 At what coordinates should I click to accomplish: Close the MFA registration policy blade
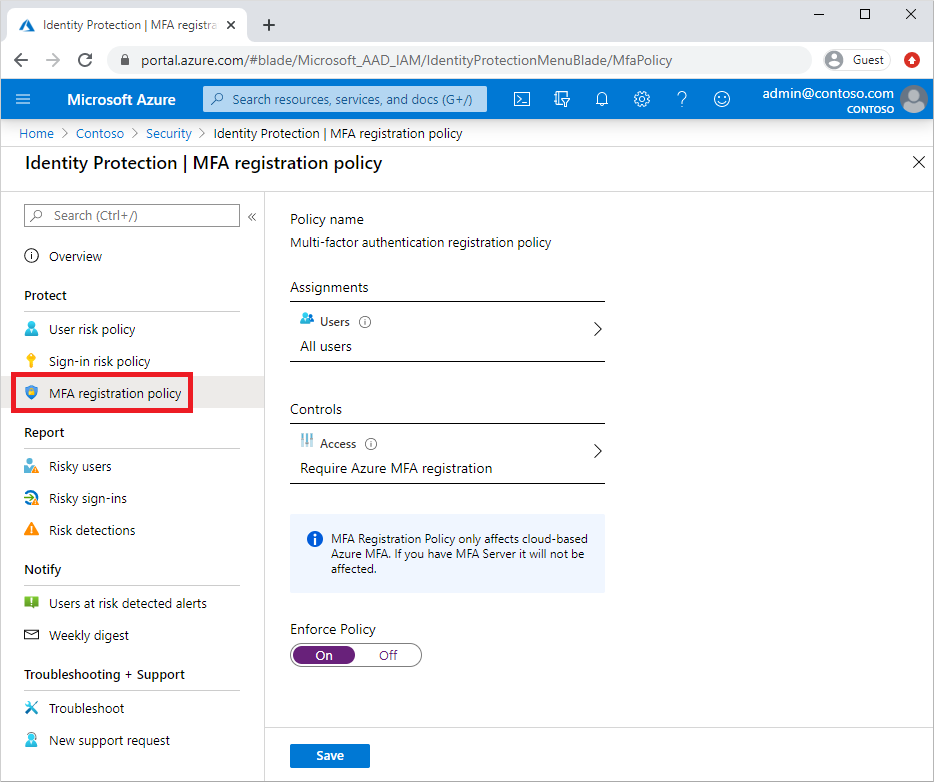point(919,162)
